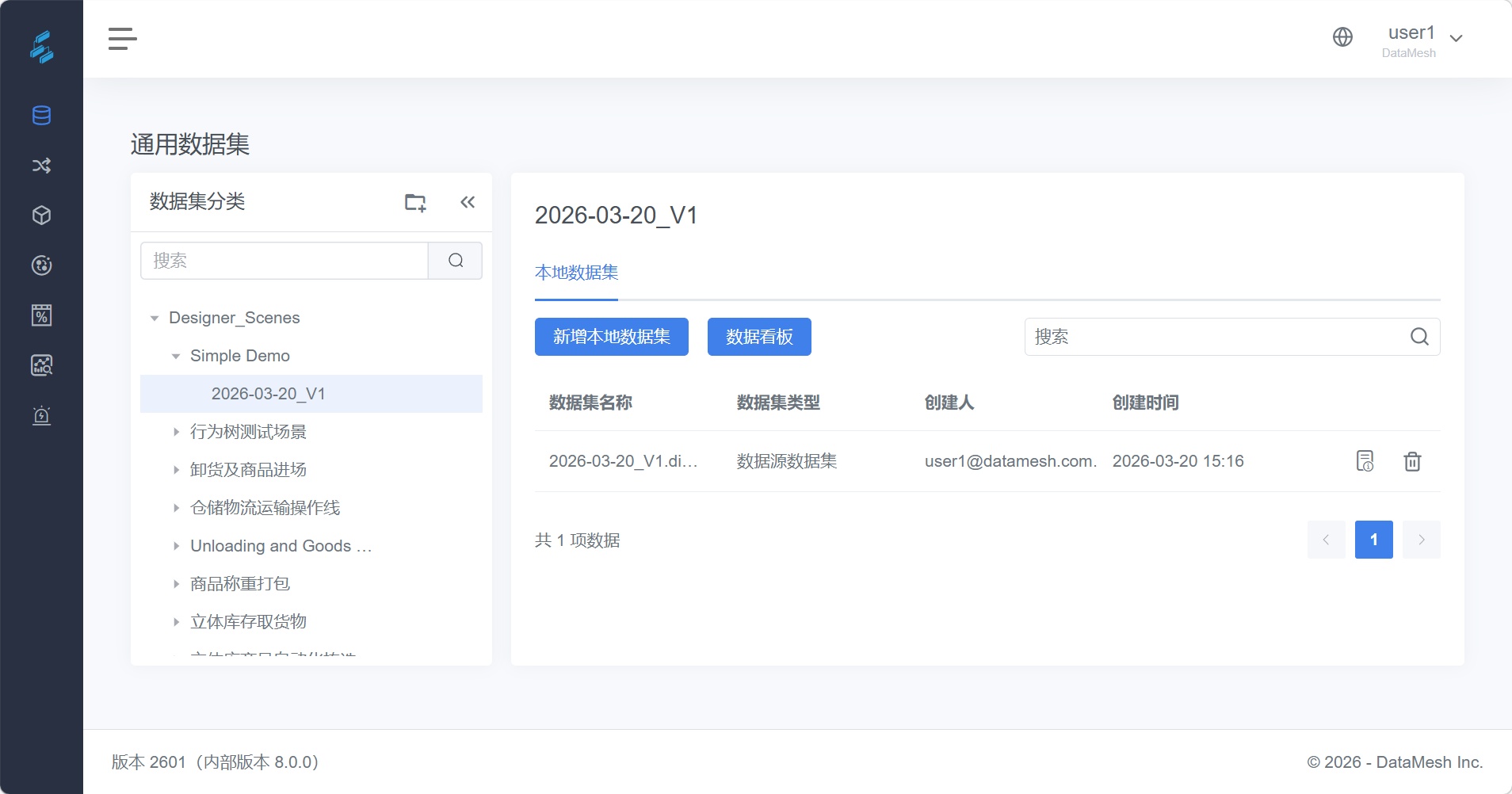Select 2026-03-20_V1 in the tree
Viewport: 1512px width, 794px height.
point(268,394)
